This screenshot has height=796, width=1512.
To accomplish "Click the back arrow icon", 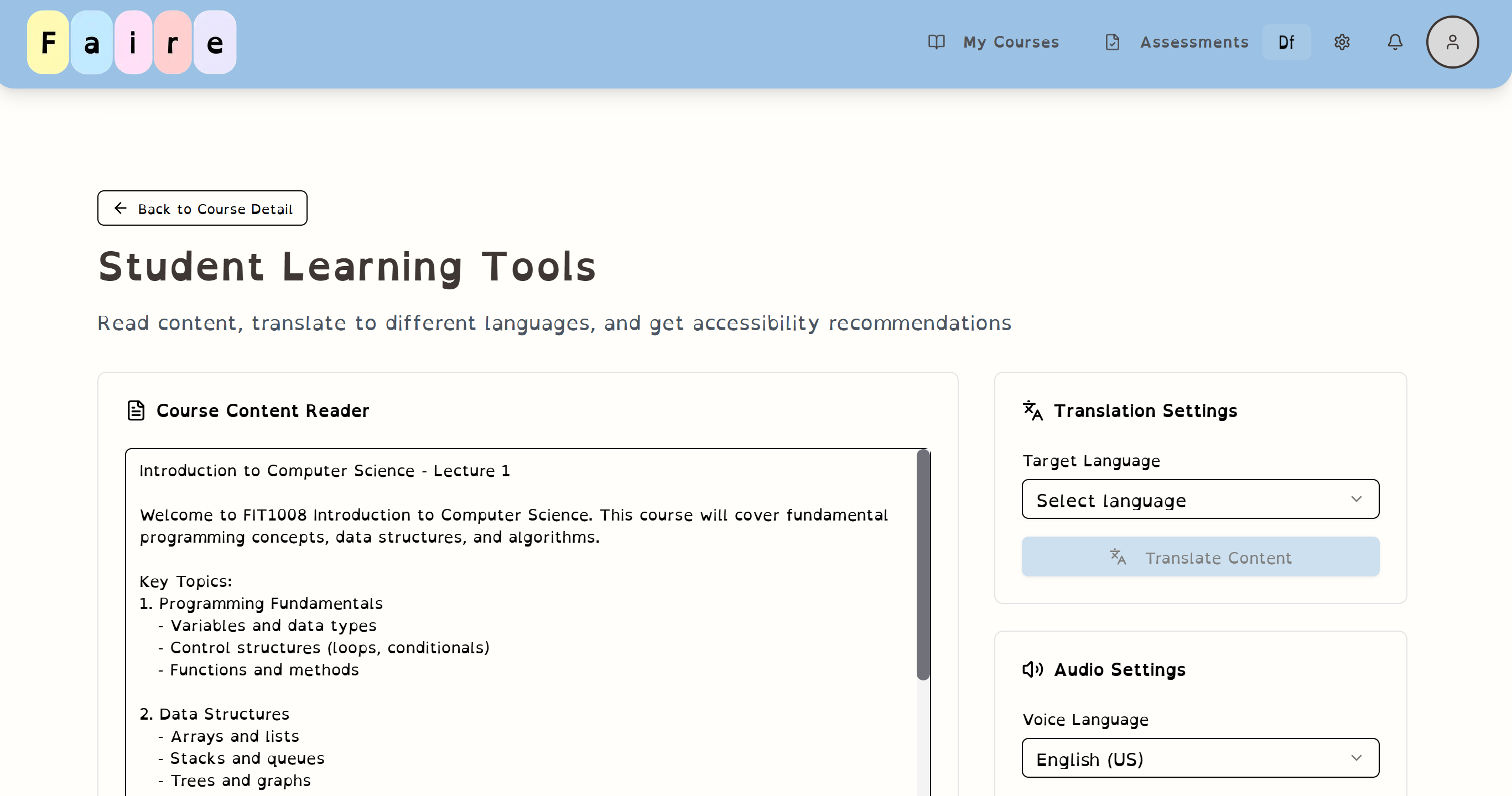I will click(120, 209).
